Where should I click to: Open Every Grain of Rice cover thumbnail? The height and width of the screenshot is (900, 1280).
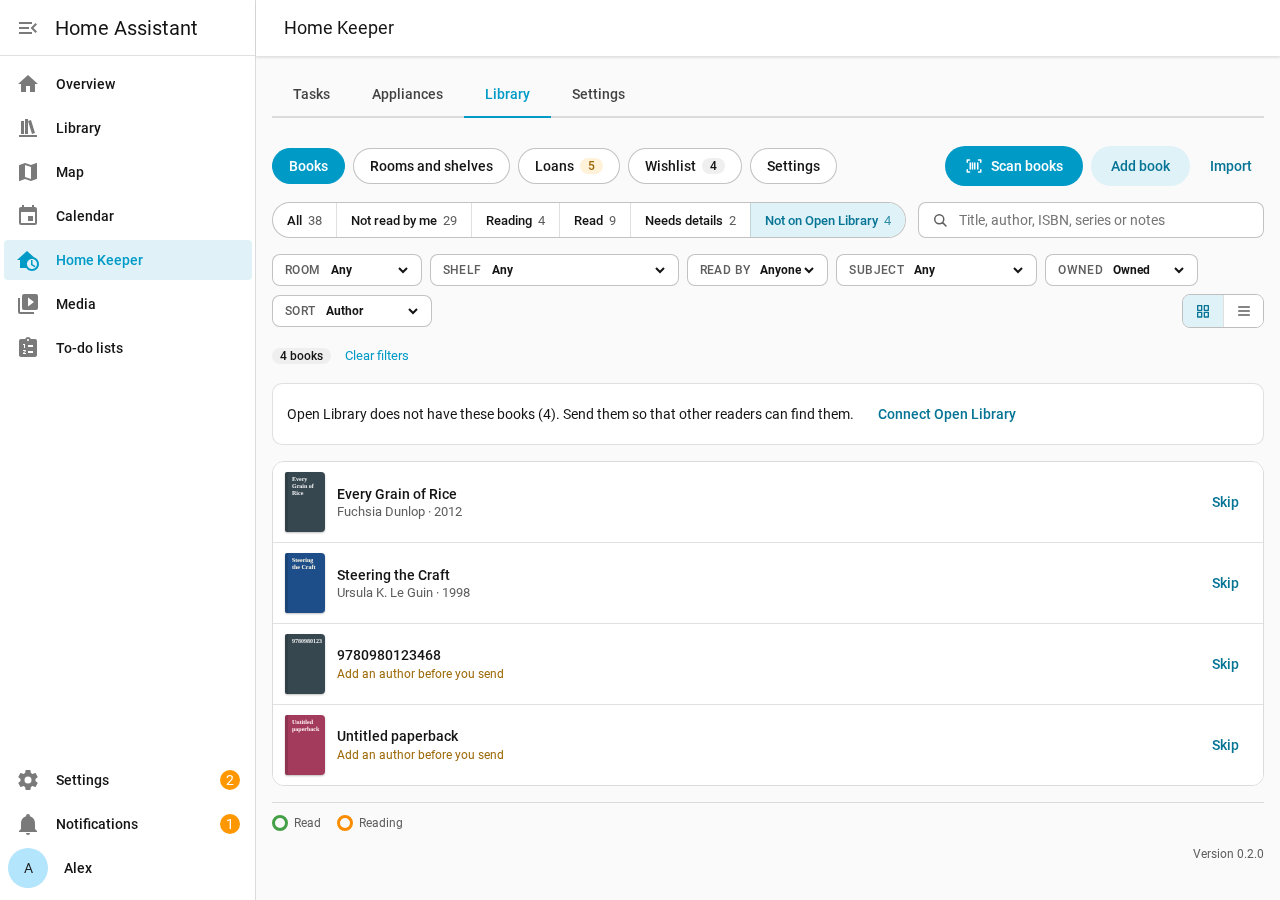click(305, 502)
